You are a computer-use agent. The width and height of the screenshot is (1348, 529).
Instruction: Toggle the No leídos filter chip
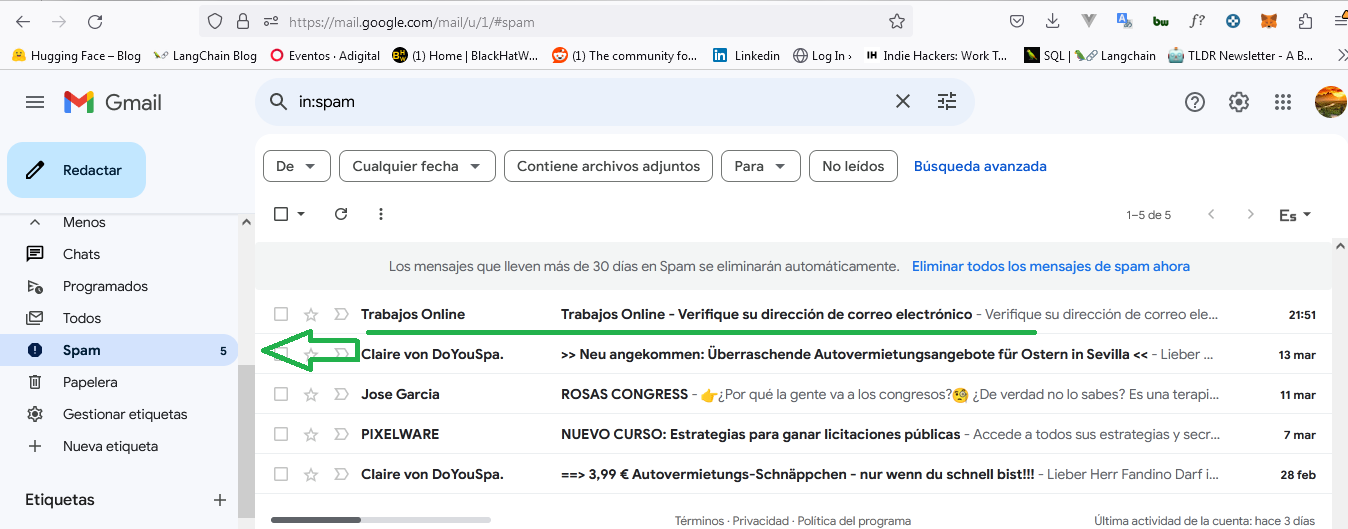pyautogui.click(x=853, y=166)
